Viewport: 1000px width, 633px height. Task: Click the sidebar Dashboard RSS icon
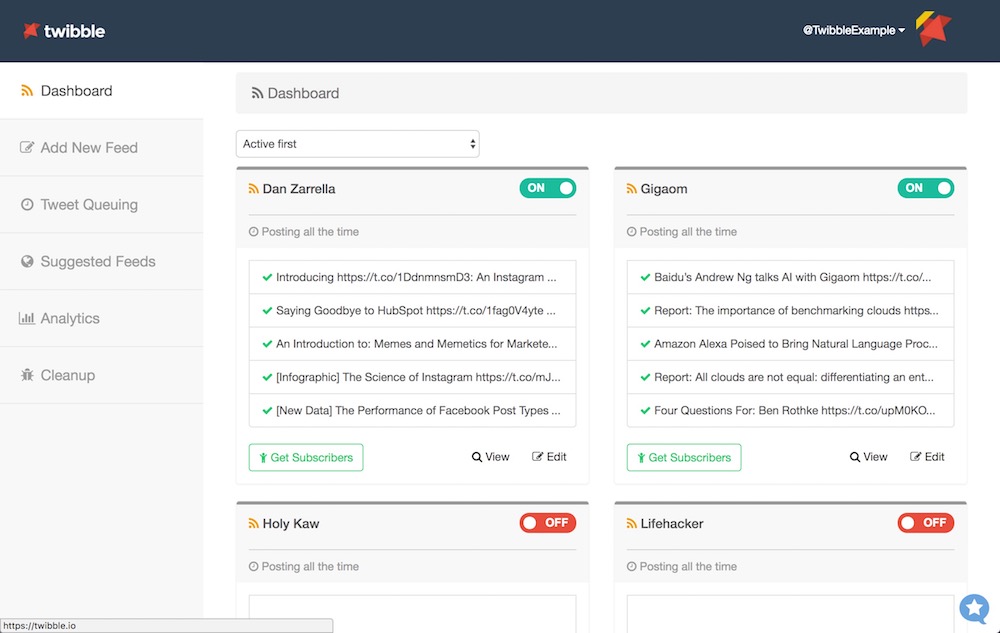(27, 91)
